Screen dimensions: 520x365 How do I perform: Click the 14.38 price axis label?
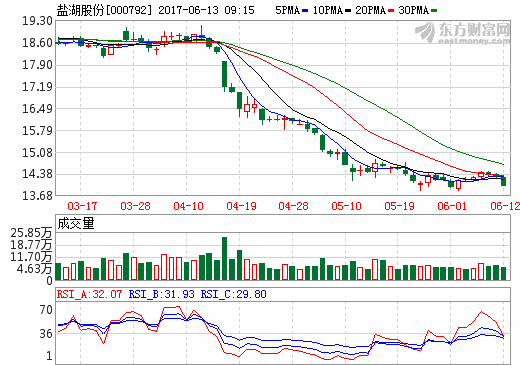point(38,174)
